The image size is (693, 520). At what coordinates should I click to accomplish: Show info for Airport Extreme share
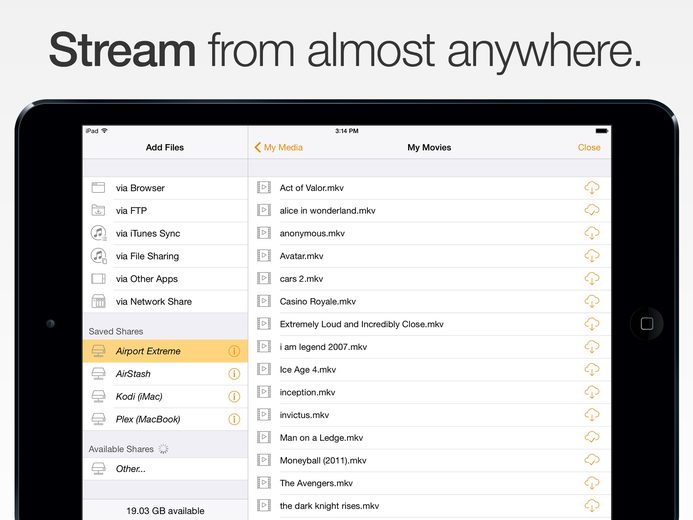[234, 351]
